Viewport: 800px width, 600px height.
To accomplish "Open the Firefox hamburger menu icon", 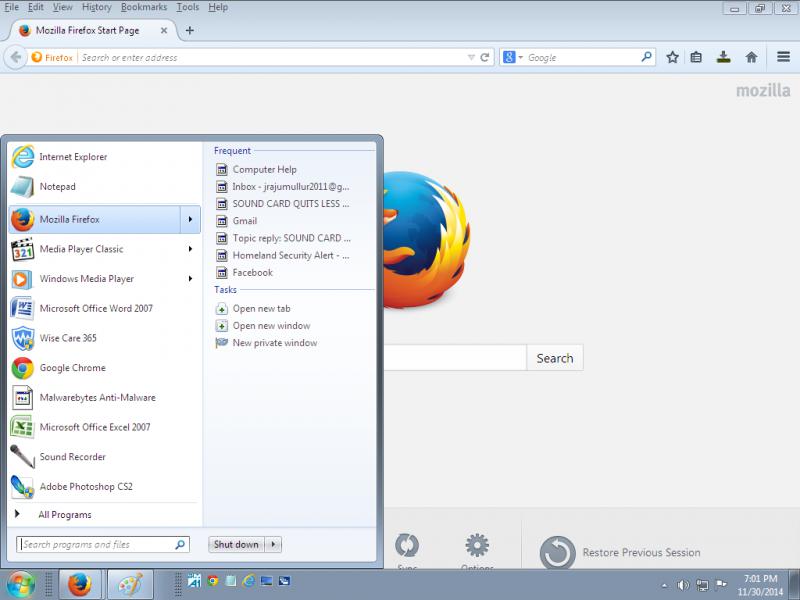I will click(x=782, y=57).
